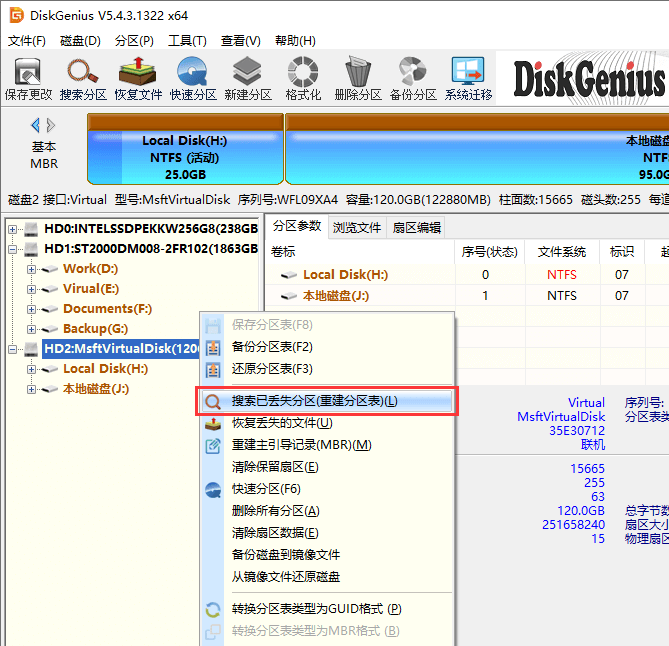Expand the Work(D:) partition node
Image resolution: width=669 pixels, height=646 pixels.
point(31,269)
